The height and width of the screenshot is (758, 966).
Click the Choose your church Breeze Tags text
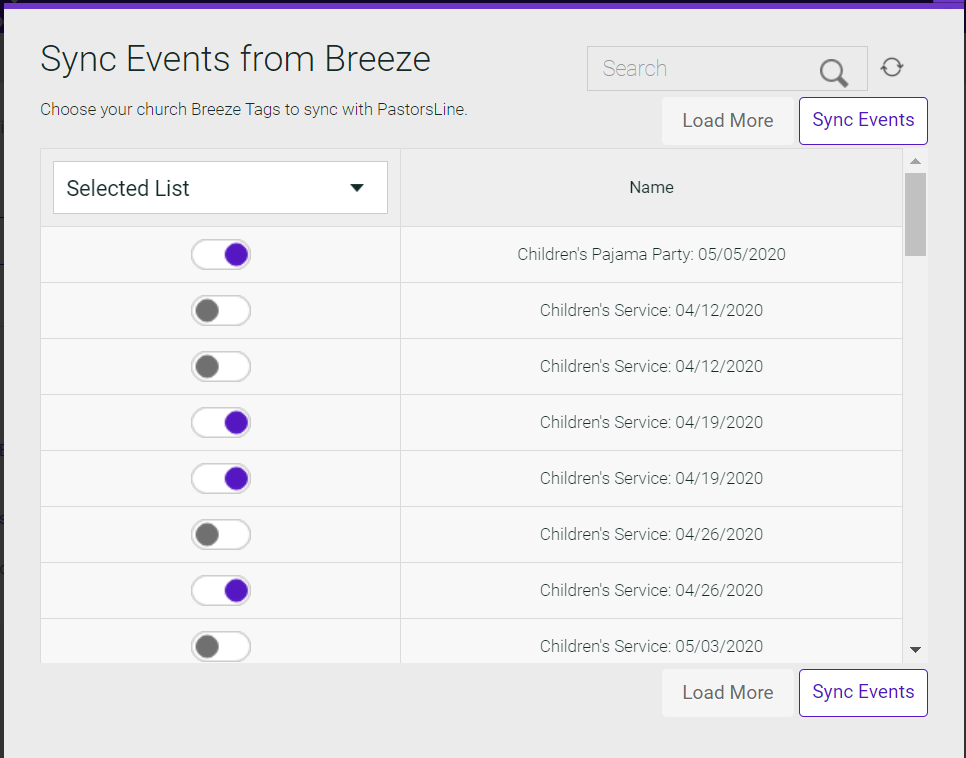pos(254,110)
